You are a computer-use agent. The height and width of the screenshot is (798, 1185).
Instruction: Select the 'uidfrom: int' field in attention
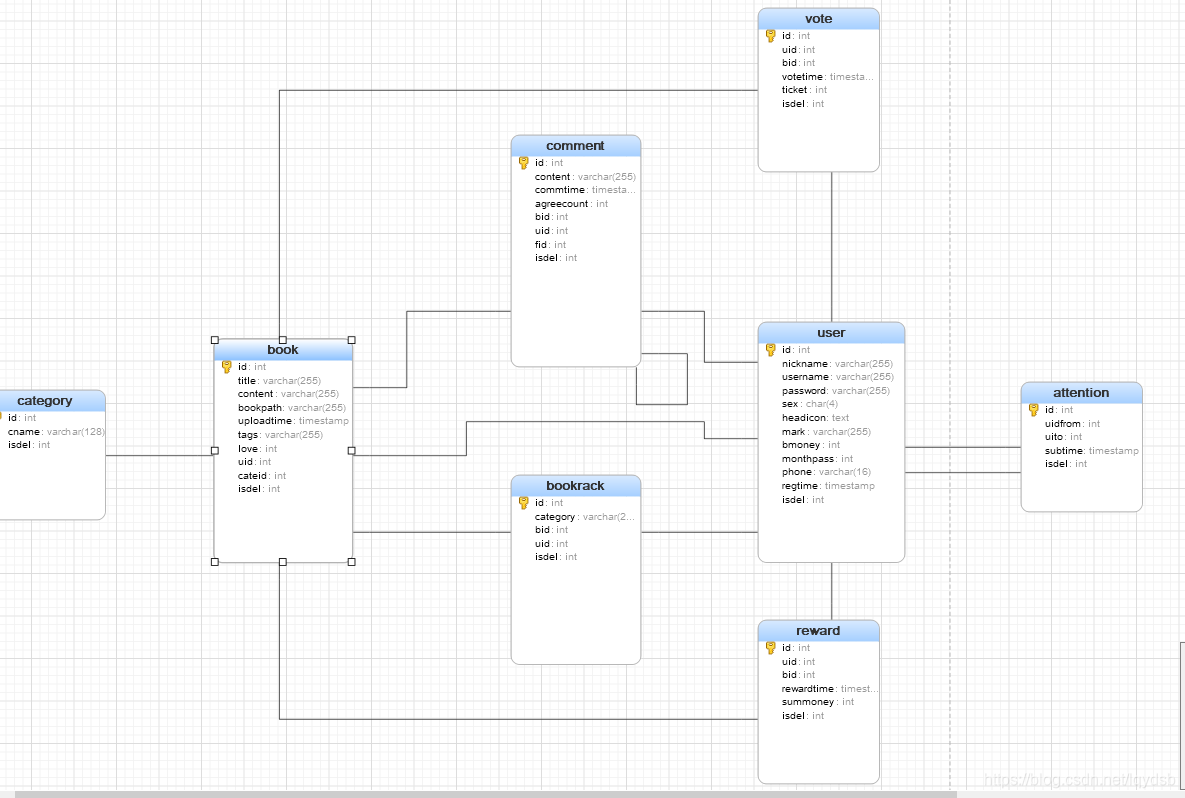point(1072,424)
